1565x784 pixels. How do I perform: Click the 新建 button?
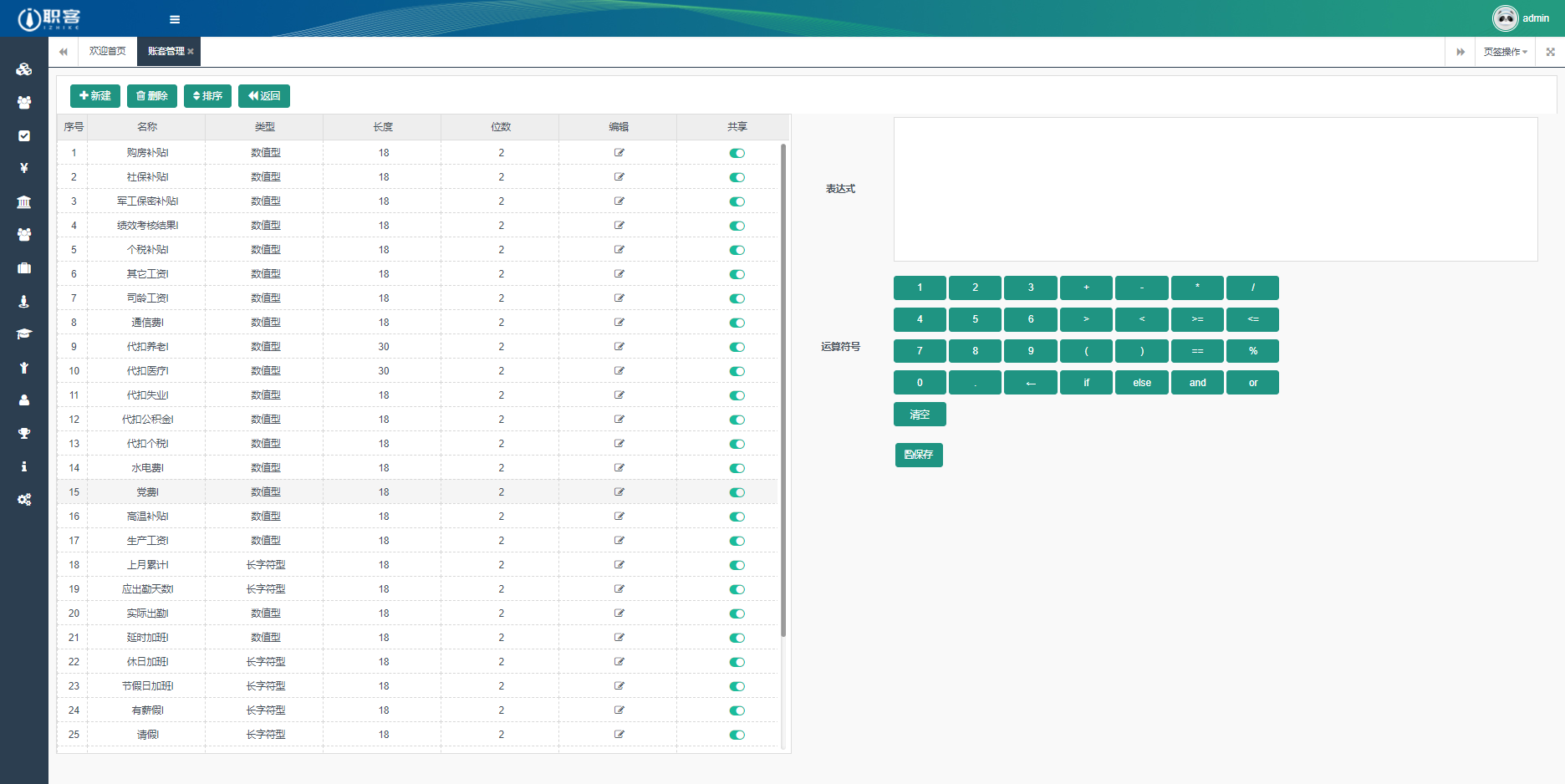click(95, 96)
